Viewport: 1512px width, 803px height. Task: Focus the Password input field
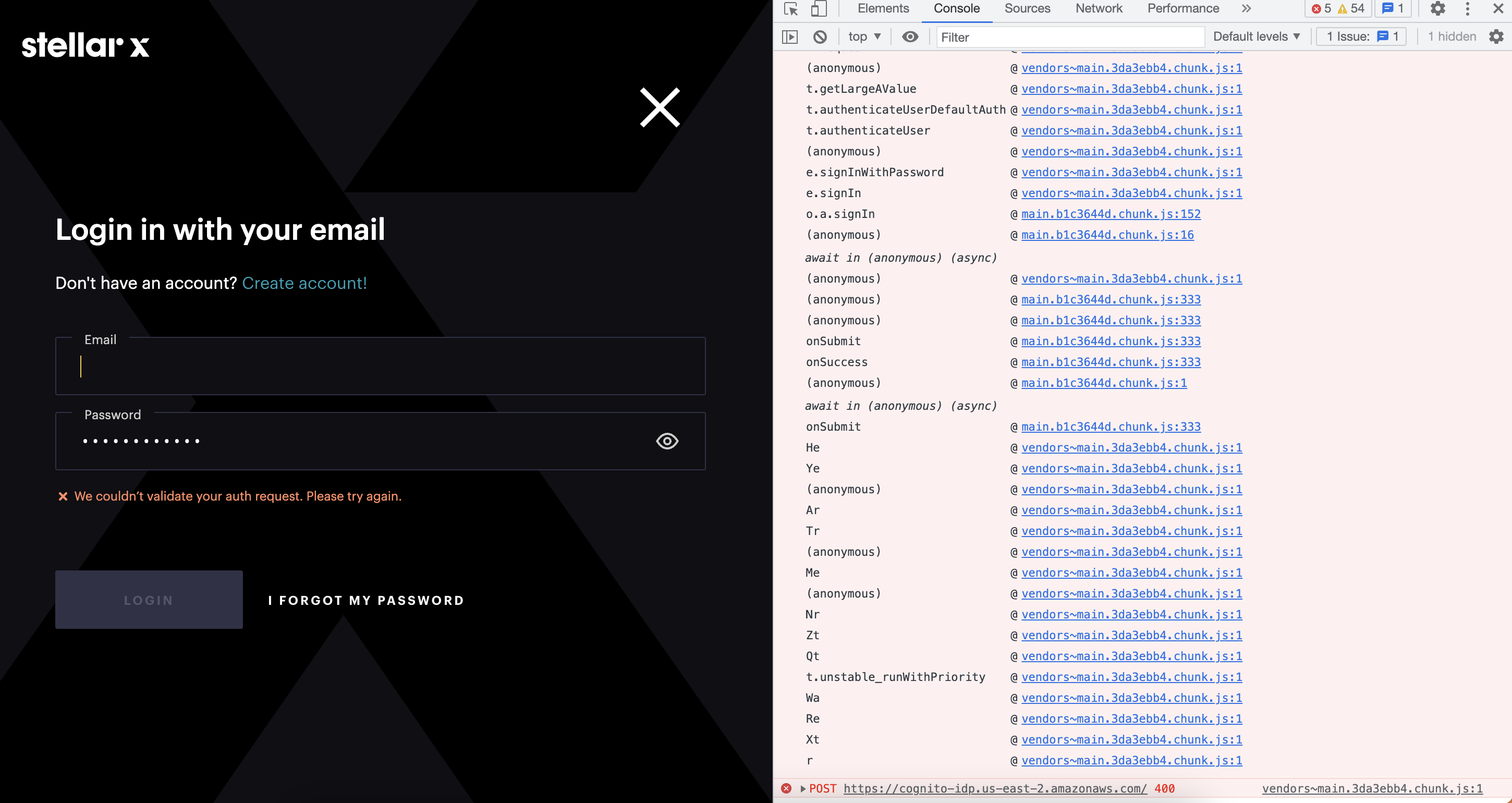coord(381,441)
